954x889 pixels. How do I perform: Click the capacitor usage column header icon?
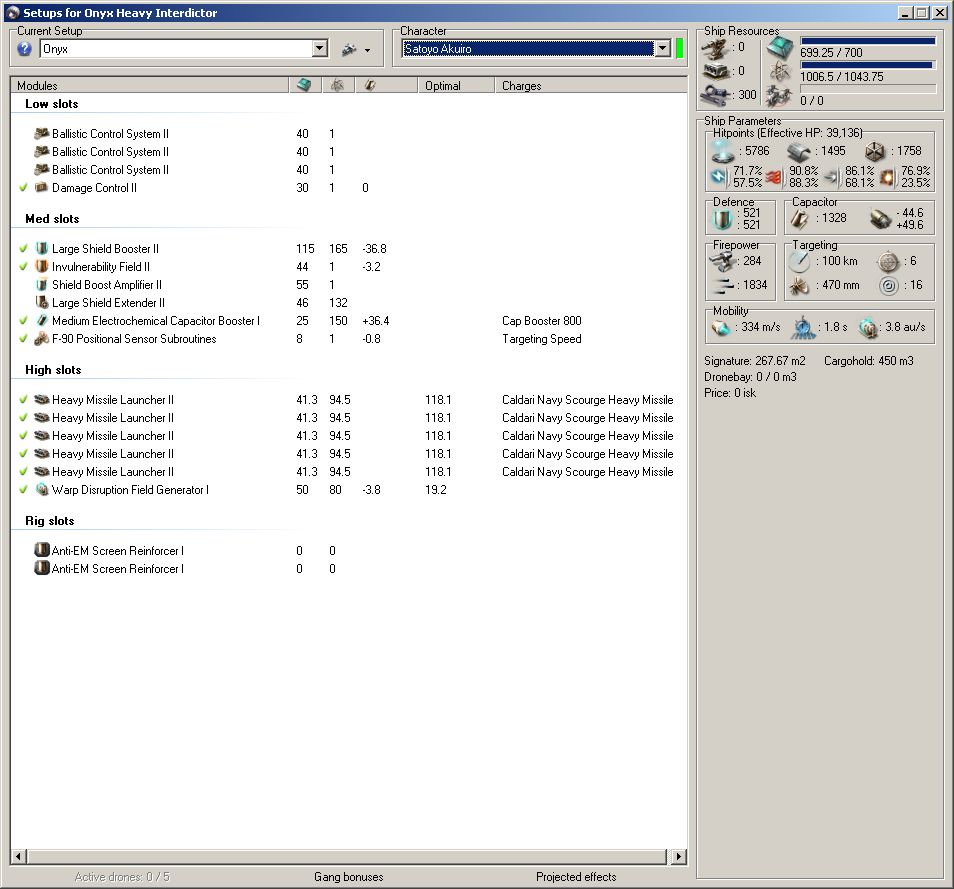(x=370, y=86)
